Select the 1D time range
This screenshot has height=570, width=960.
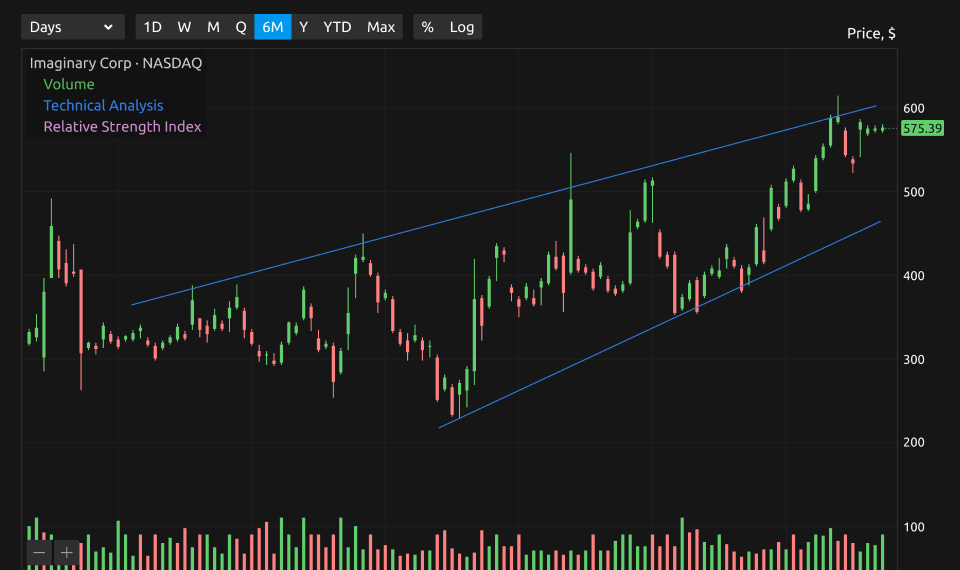152,27
